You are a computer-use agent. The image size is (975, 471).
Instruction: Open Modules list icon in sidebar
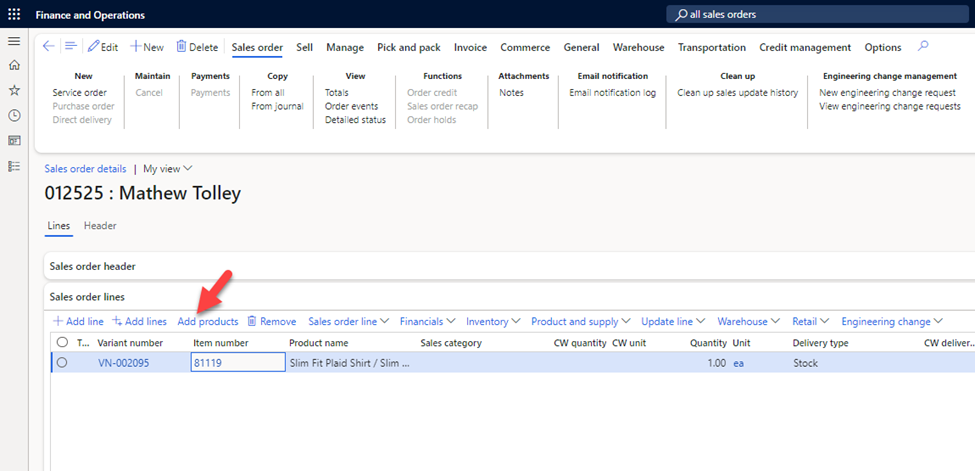click(14, 166)
